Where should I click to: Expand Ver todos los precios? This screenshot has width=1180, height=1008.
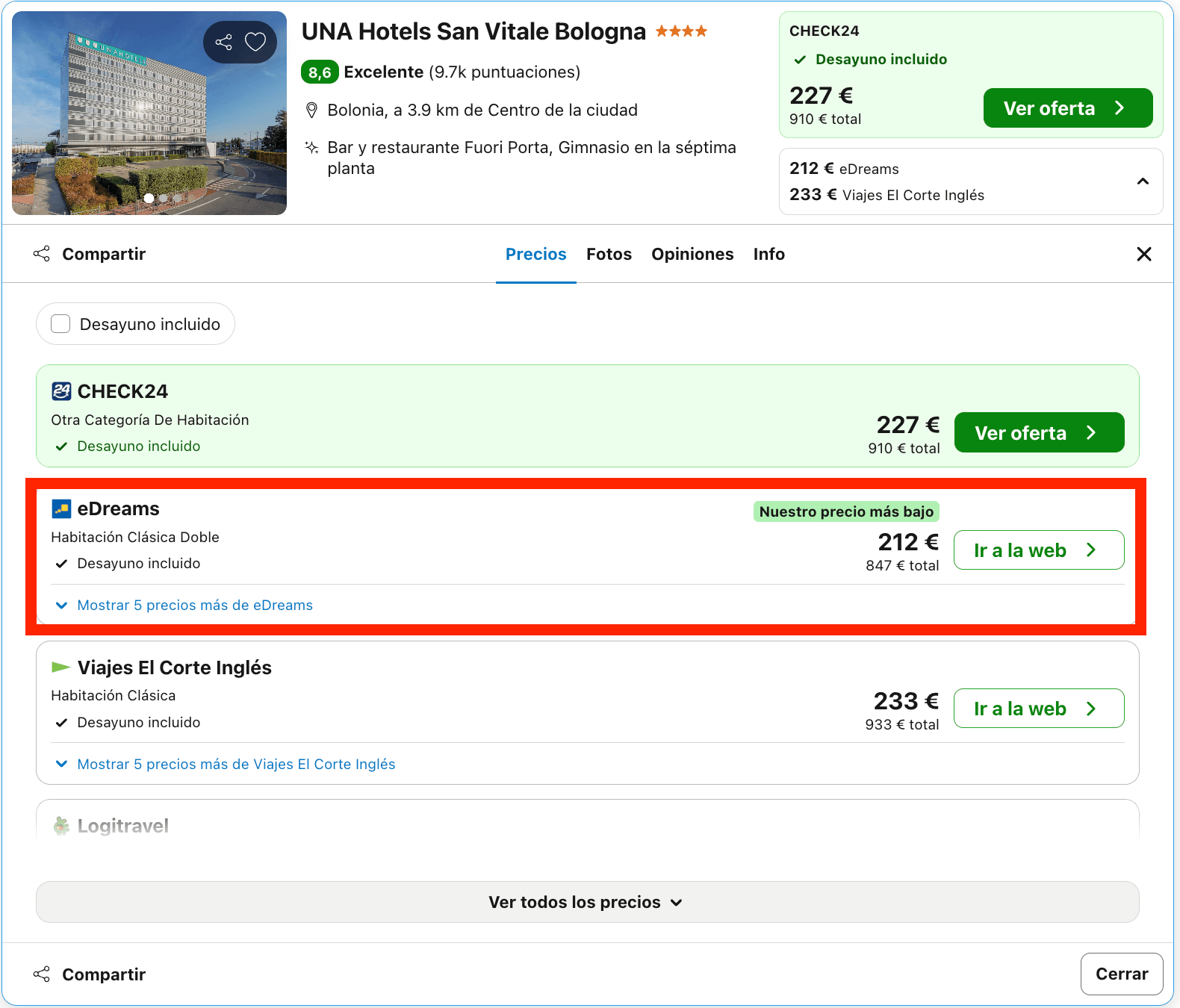coord(587,902)
